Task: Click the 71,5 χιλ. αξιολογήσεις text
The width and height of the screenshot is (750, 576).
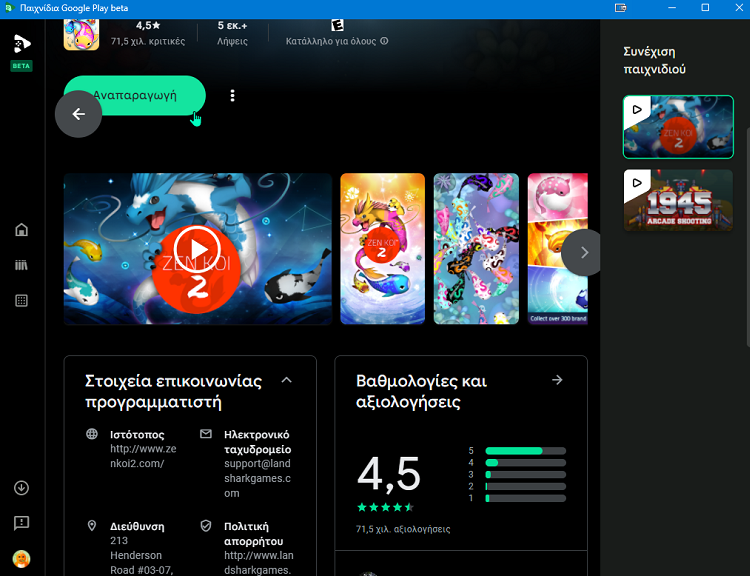Action: pyautogui.click(x=403, y=529)
